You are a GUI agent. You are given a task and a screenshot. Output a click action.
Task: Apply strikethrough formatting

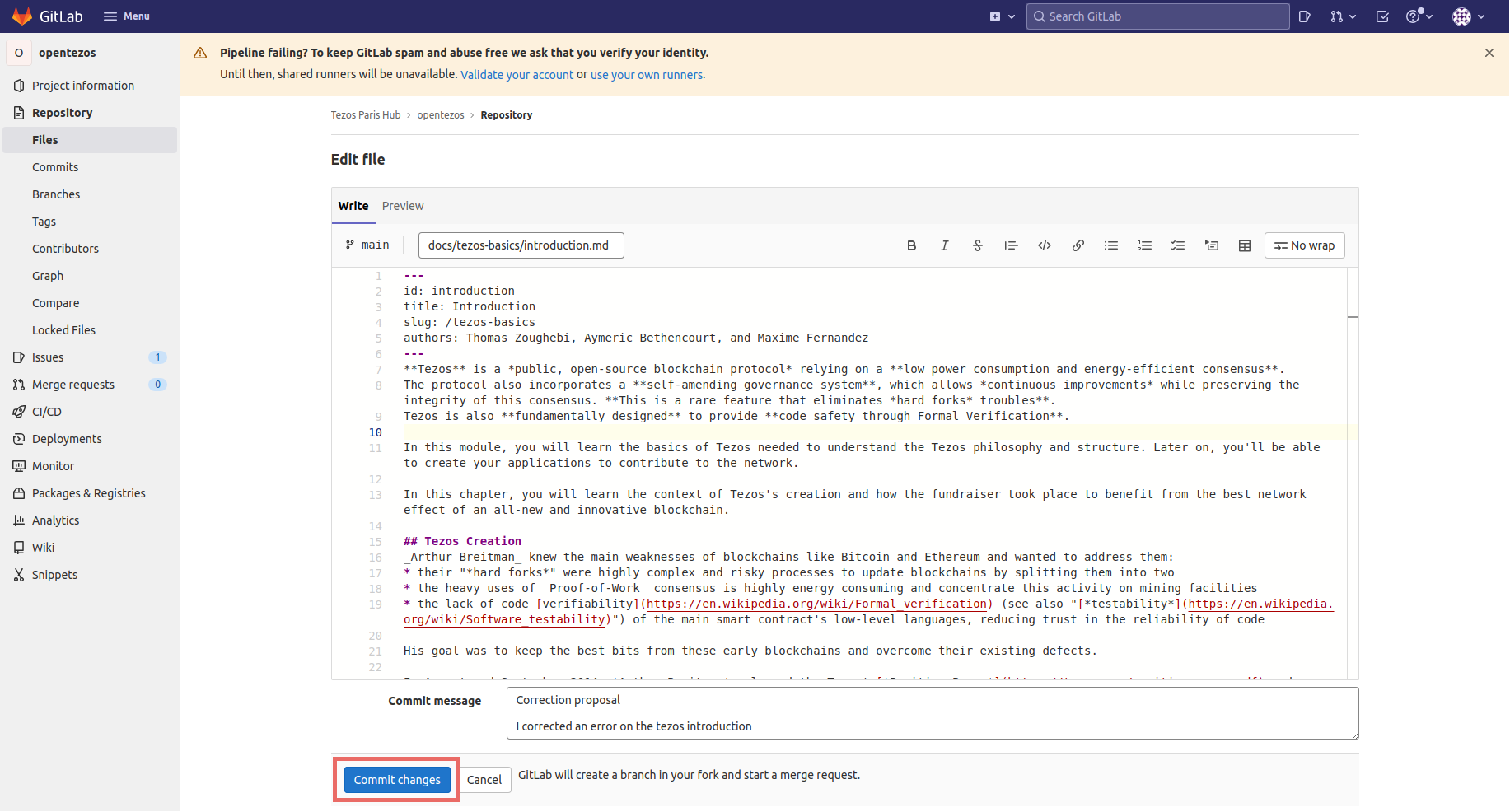click(x=978, y=245)
